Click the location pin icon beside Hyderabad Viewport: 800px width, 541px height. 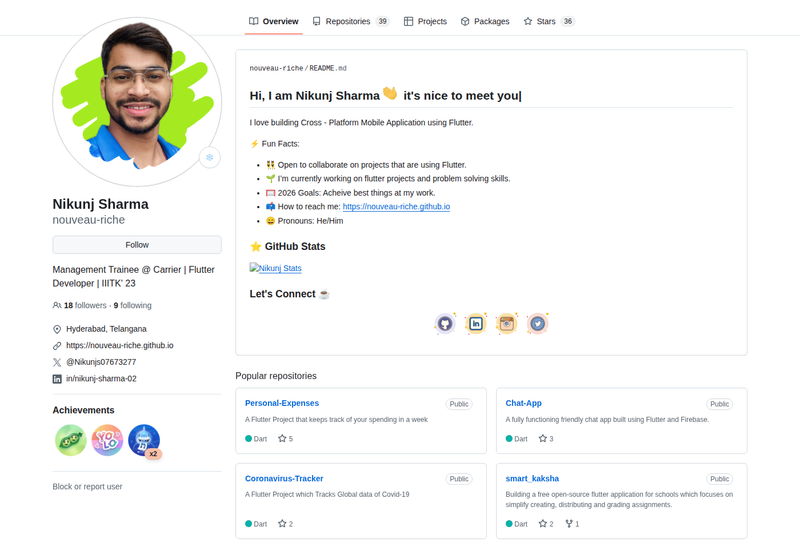click(57, 329)
